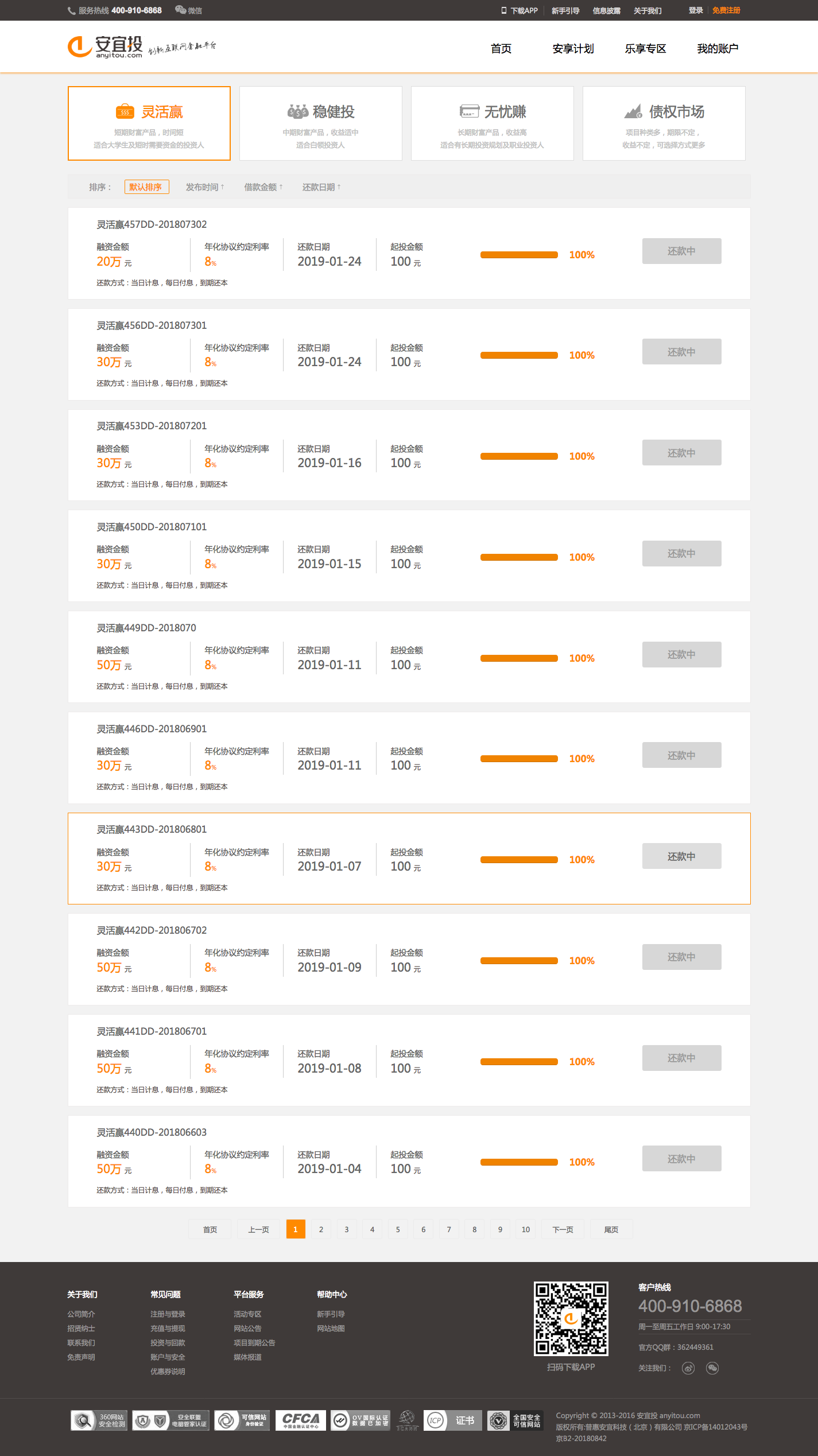Click the anyitou logo in the header

click(105, 47)
